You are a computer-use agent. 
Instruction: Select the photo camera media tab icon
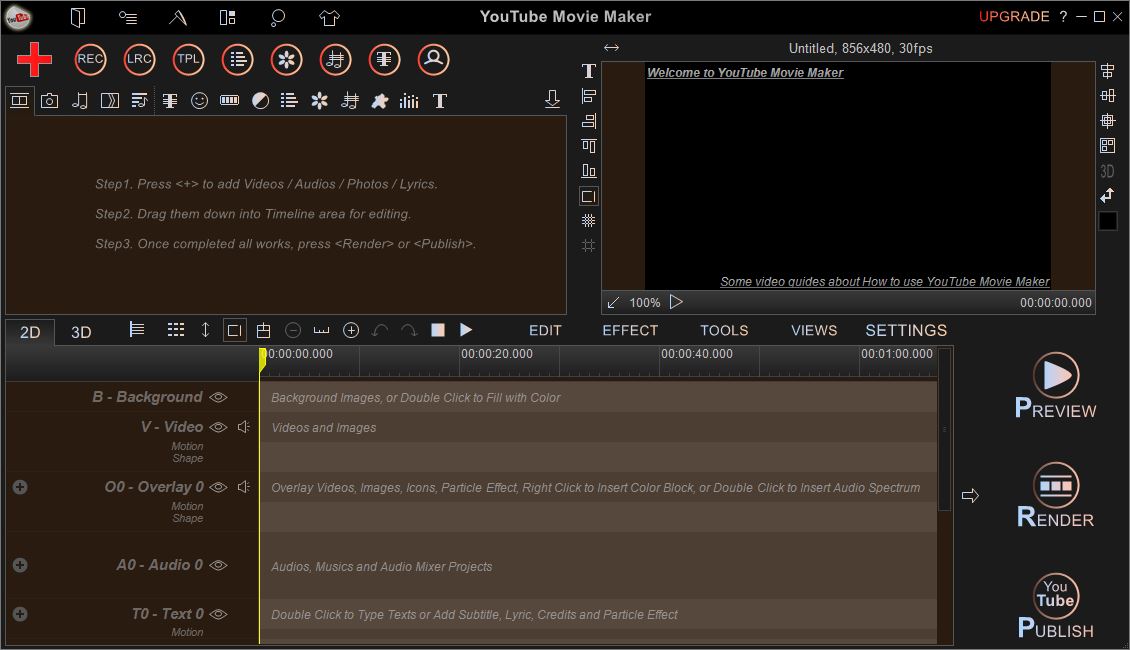click(49, 101)
